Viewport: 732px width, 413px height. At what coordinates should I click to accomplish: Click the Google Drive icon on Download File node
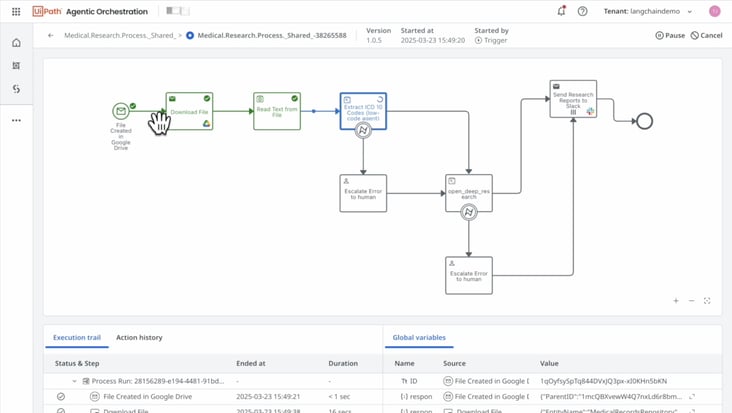click(x=206, y=124)
